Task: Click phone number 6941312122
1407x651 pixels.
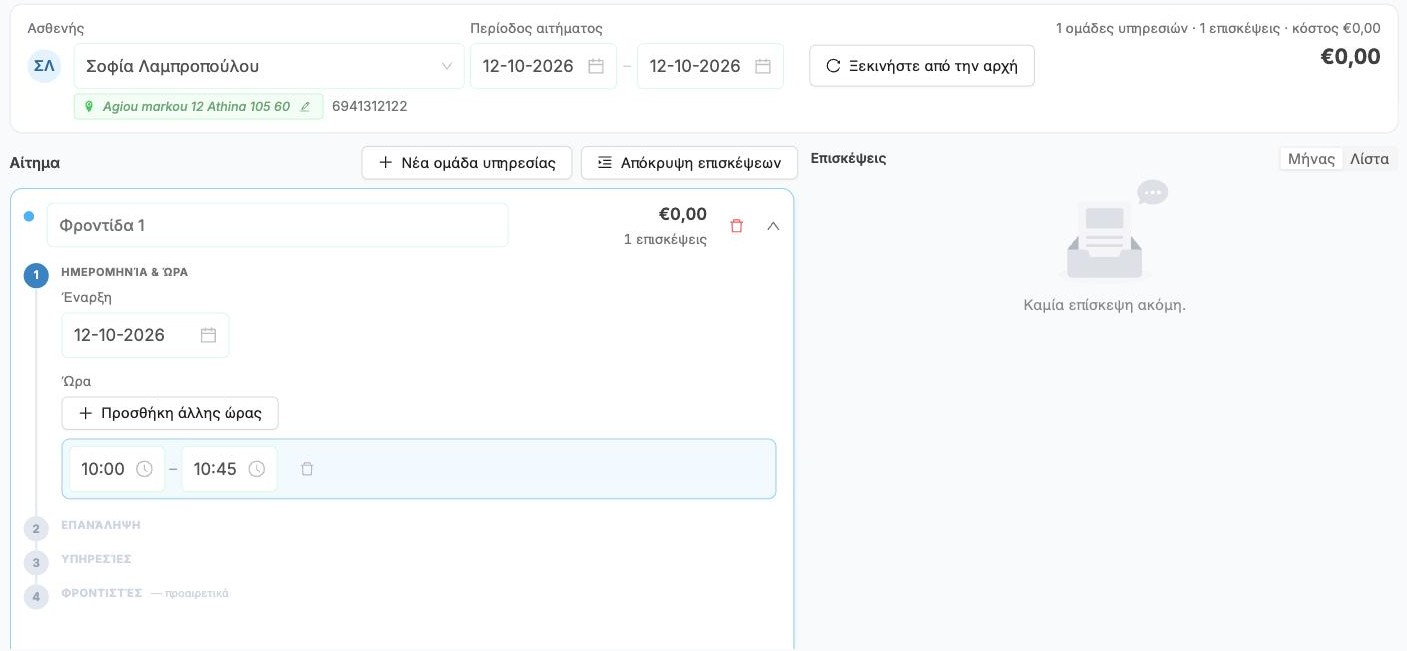Action: [370, 107]
